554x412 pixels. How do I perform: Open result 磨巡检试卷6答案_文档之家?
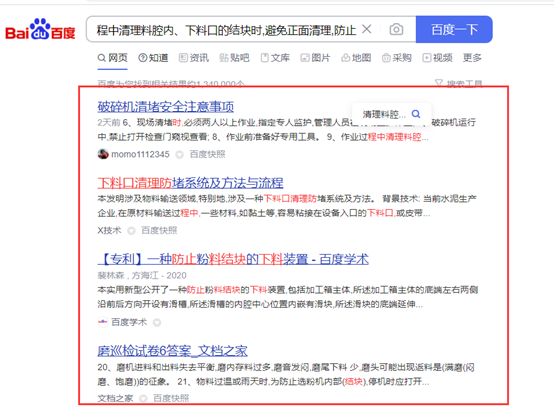pos(172,351)
